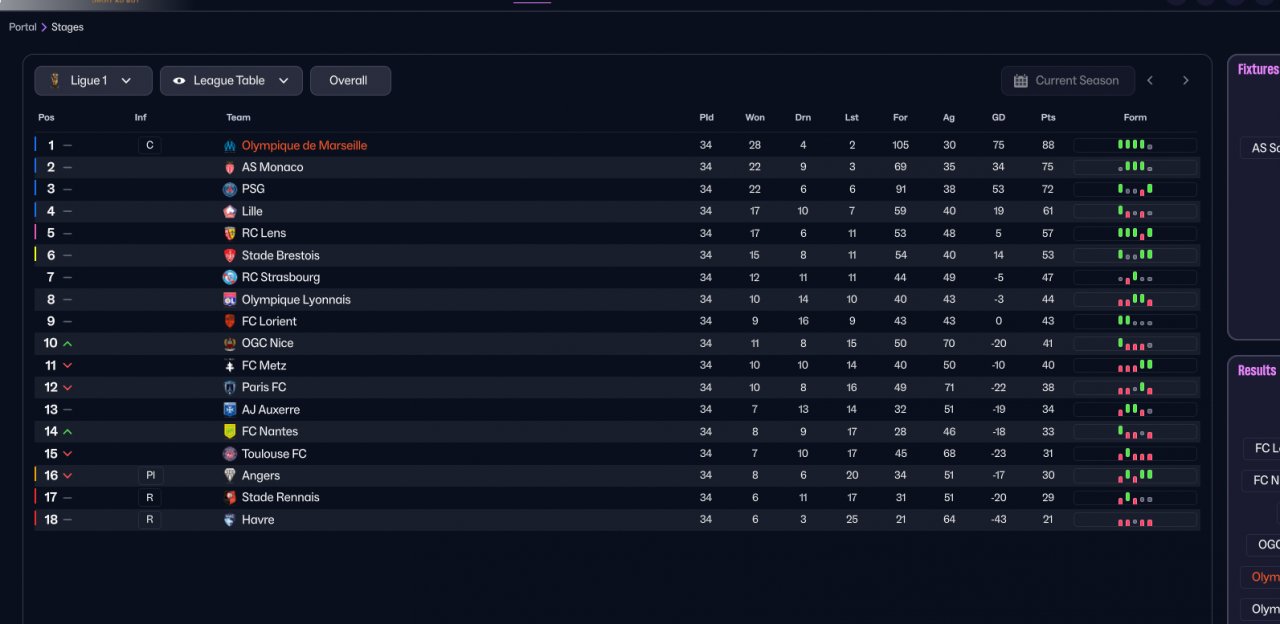Sort table by Pld column
Viewport: 1280px width, 624px height.
pyautogui.click(x=706, y=118)
